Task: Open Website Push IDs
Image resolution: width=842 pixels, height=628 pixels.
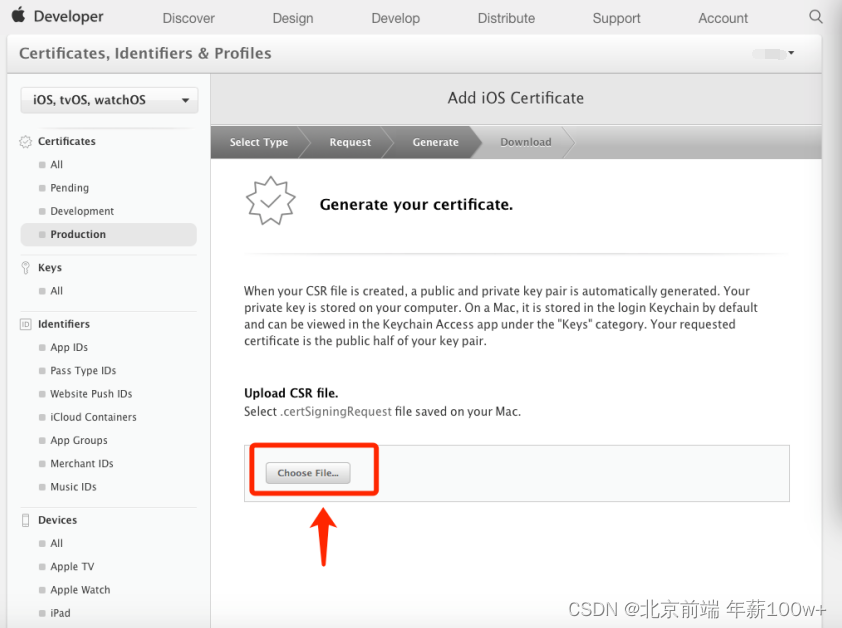Action: [91, 394]
